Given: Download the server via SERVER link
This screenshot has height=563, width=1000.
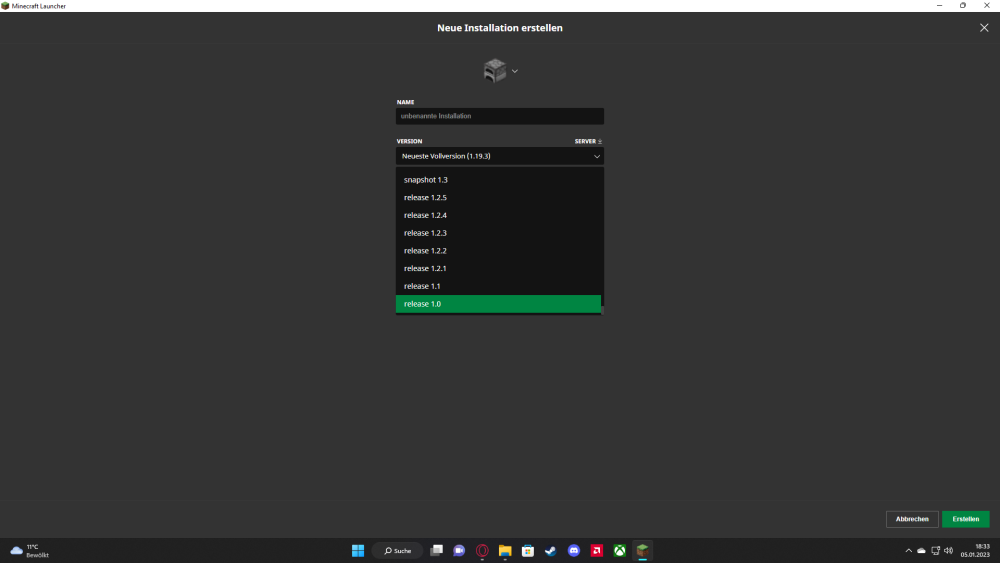Looking at the screenshot, I should (x=588, y=142).
